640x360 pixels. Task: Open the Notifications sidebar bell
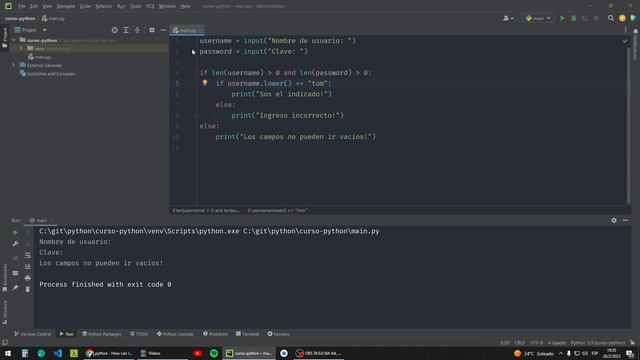coord(636,31)
